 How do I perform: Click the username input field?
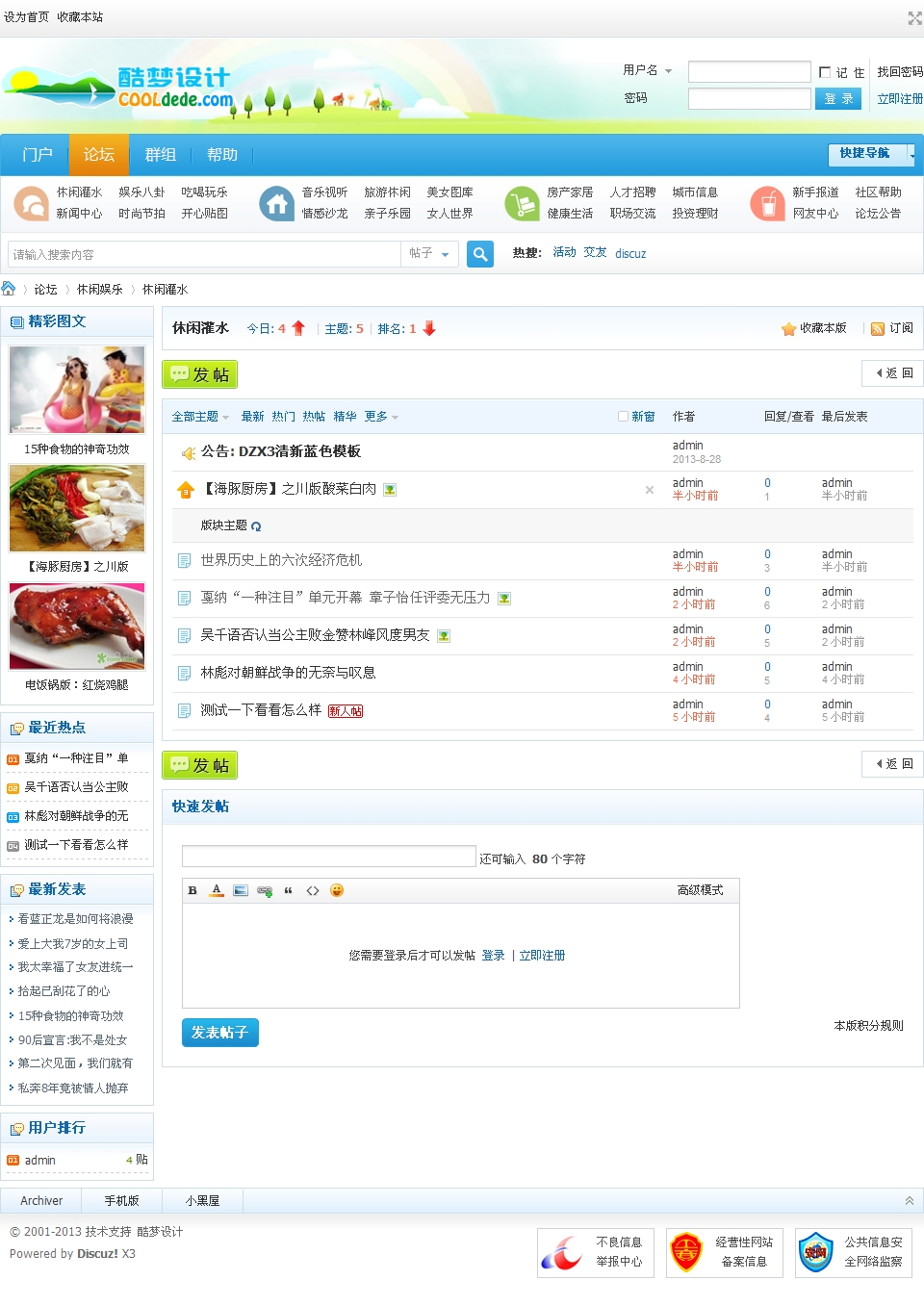coord(749,72)
